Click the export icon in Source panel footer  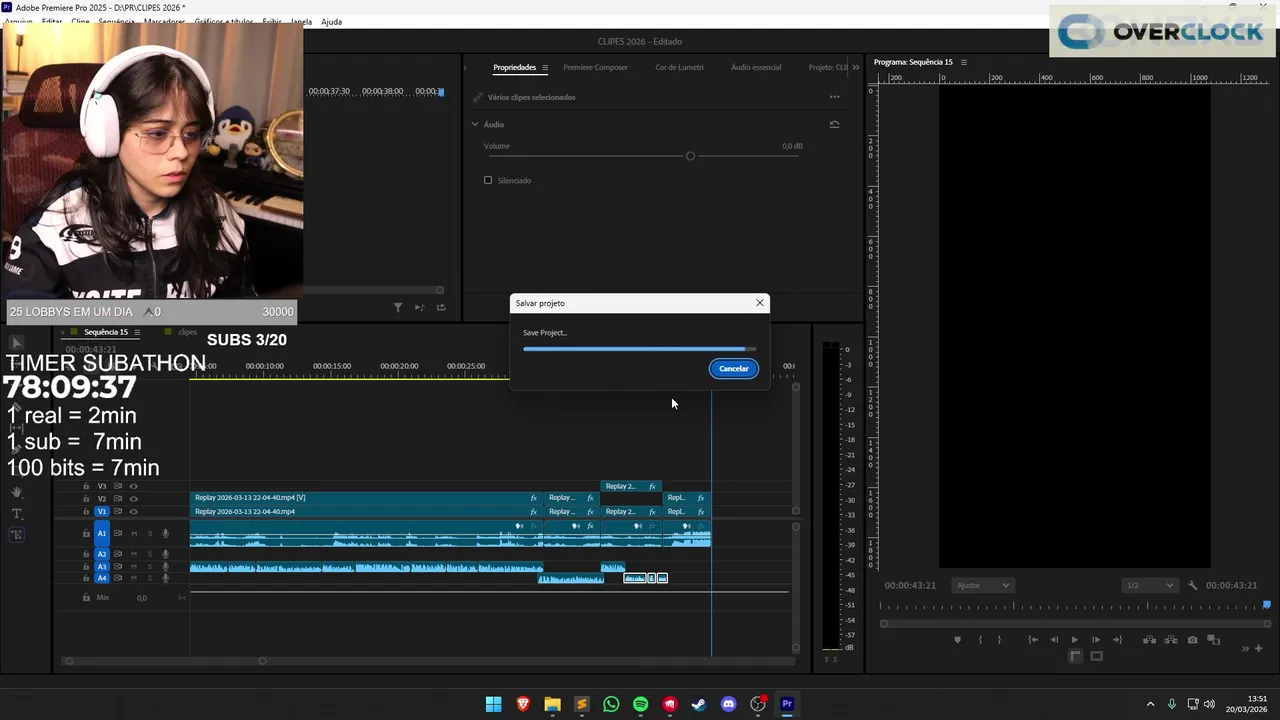pos(441,307)
